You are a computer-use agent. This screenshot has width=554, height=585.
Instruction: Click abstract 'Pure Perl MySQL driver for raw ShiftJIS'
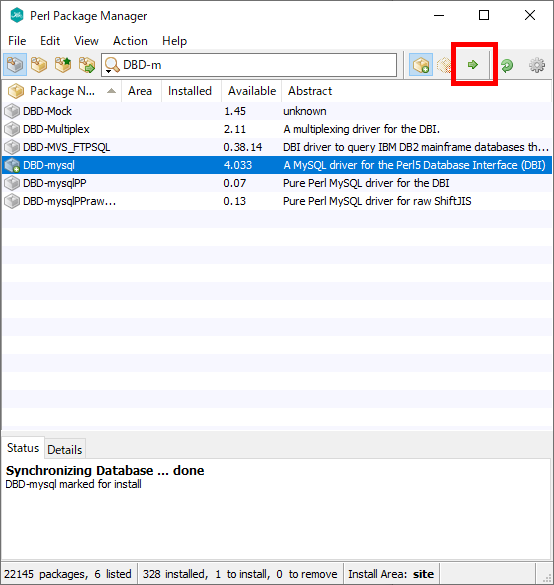point(377,201)
